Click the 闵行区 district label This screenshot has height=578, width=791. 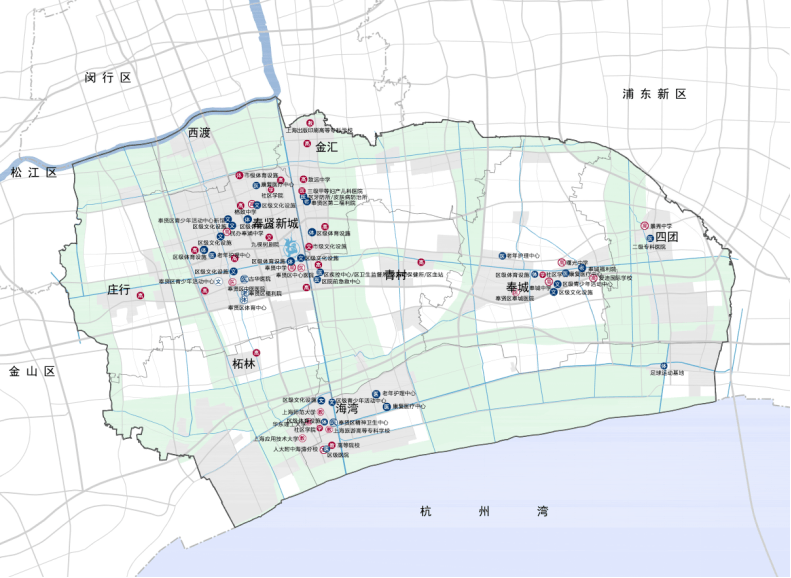[107, 77]
